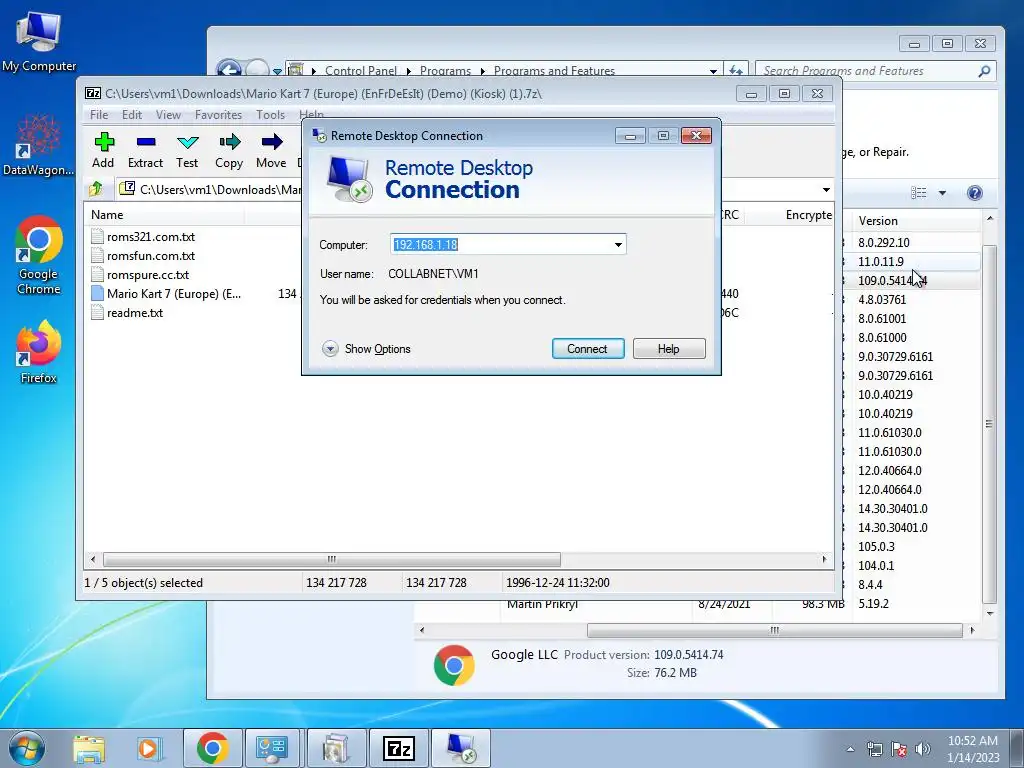
Task: Open Control Panel address history dropdown
Action: 713,71
